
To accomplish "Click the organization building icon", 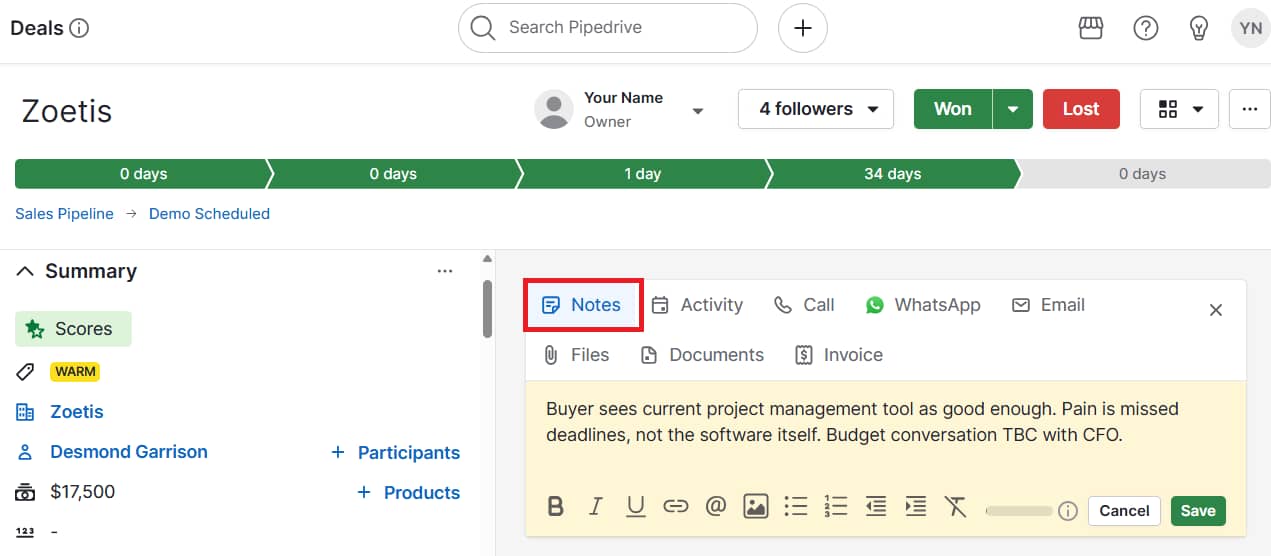I will click(25, 412).
